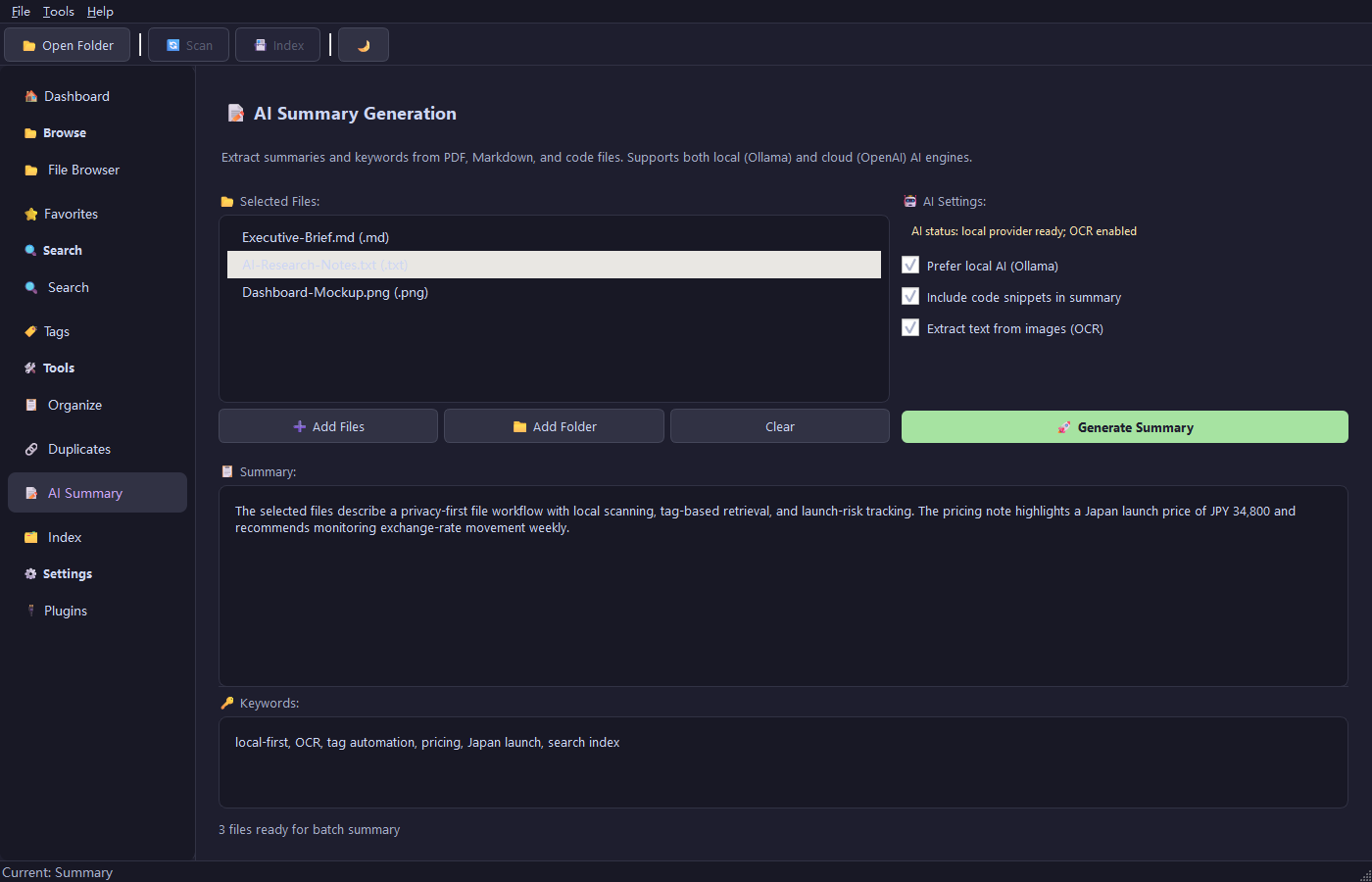
Task: Click the window resize grip in the corner
Action: coord(1365,875)
